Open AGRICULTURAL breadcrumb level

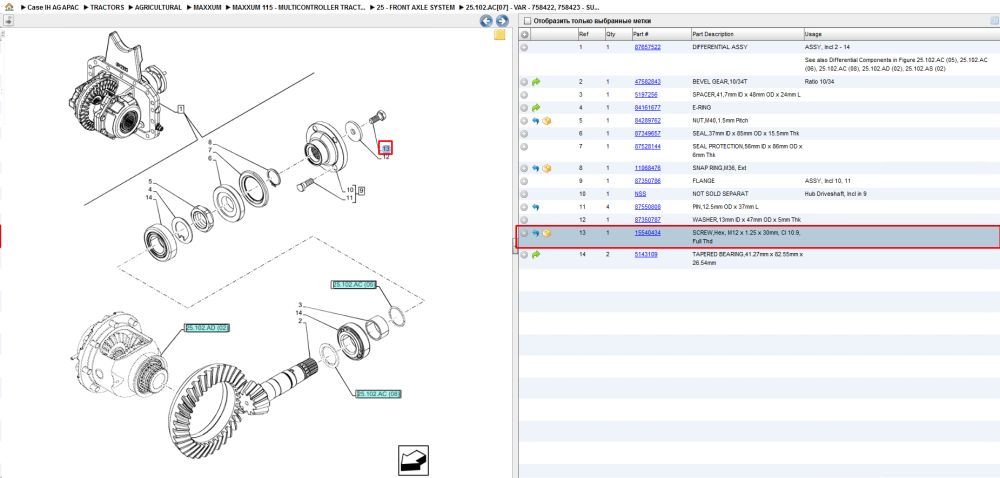coord(158,7)
